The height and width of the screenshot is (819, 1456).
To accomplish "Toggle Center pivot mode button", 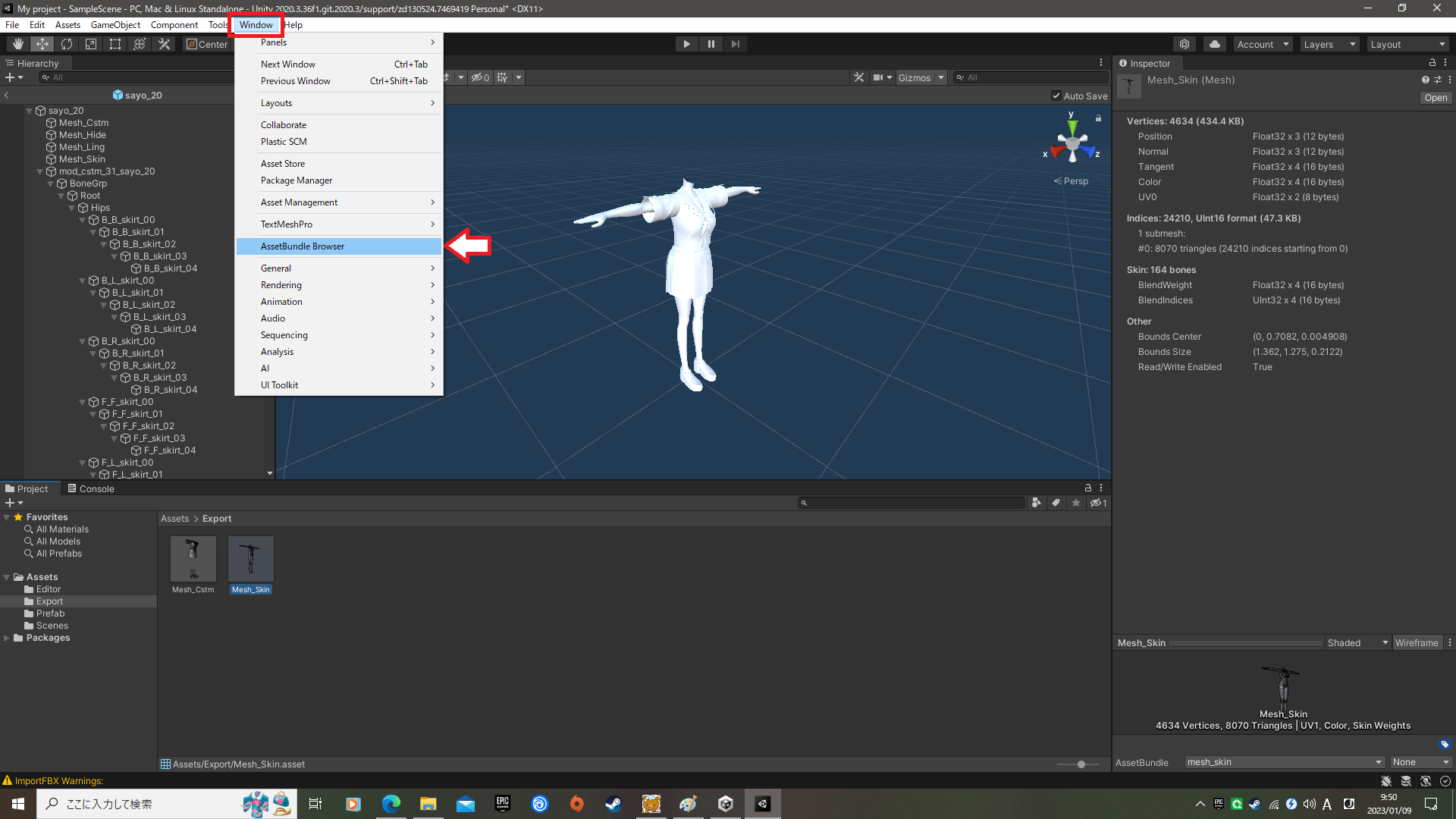I will [x=207, y=44].
